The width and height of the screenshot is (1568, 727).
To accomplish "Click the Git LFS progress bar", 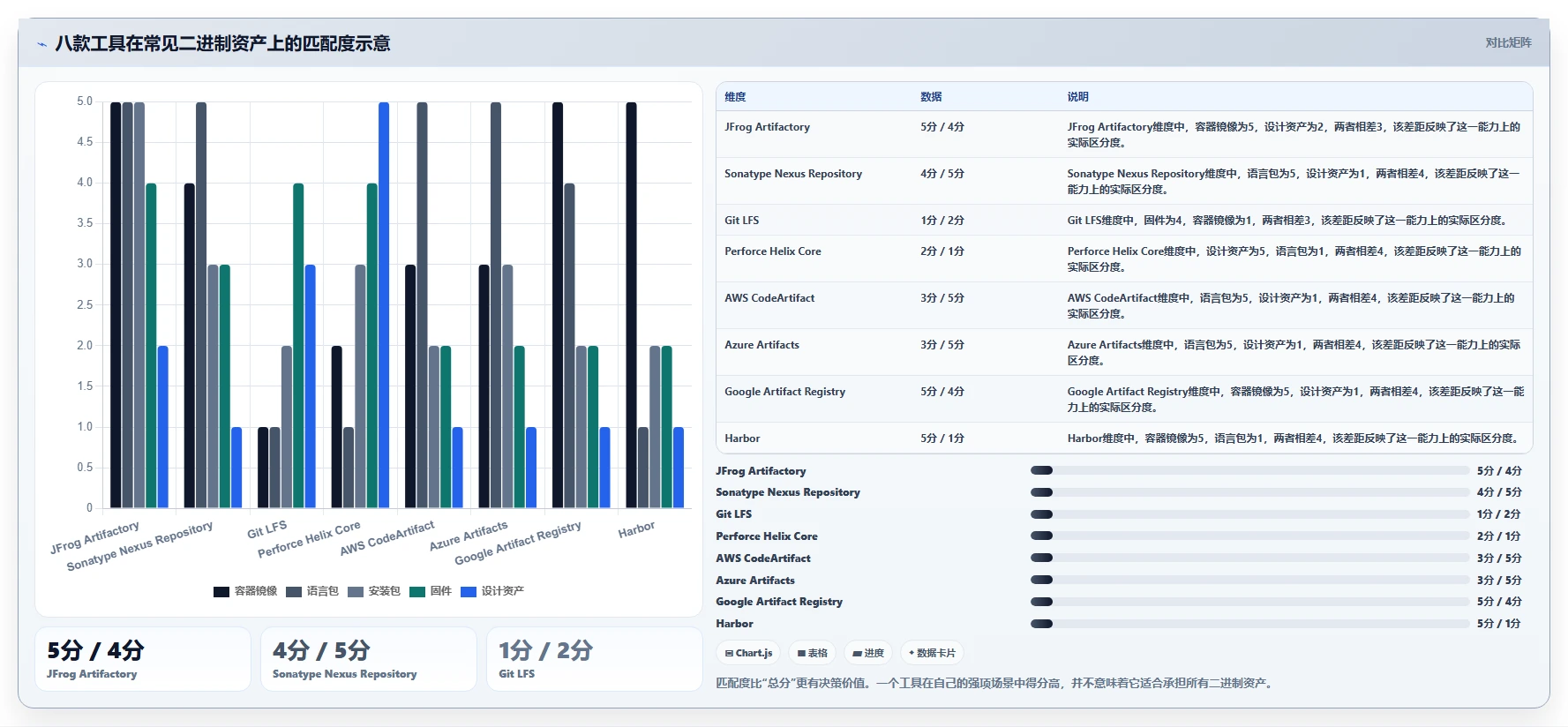I will (x=1249, y=514).
